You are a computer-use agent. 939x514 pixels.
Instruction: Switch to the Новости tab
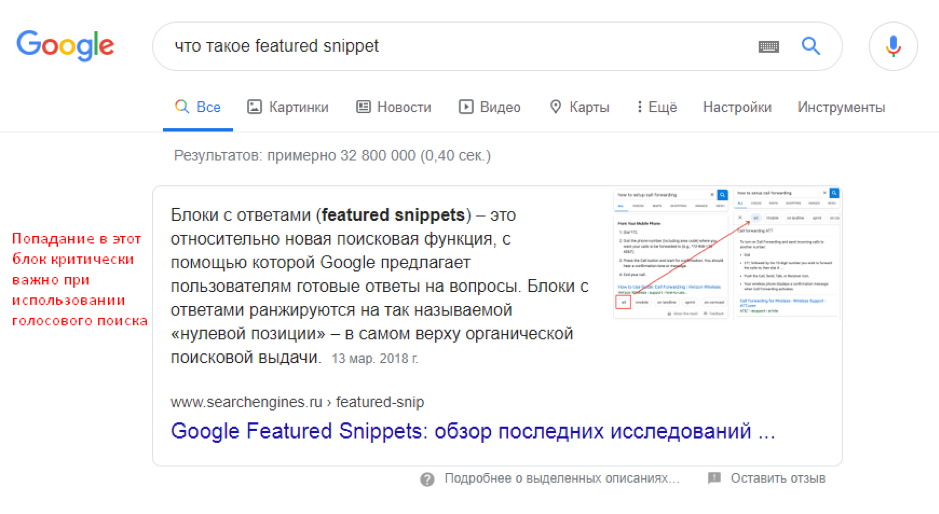click(394, 107)
